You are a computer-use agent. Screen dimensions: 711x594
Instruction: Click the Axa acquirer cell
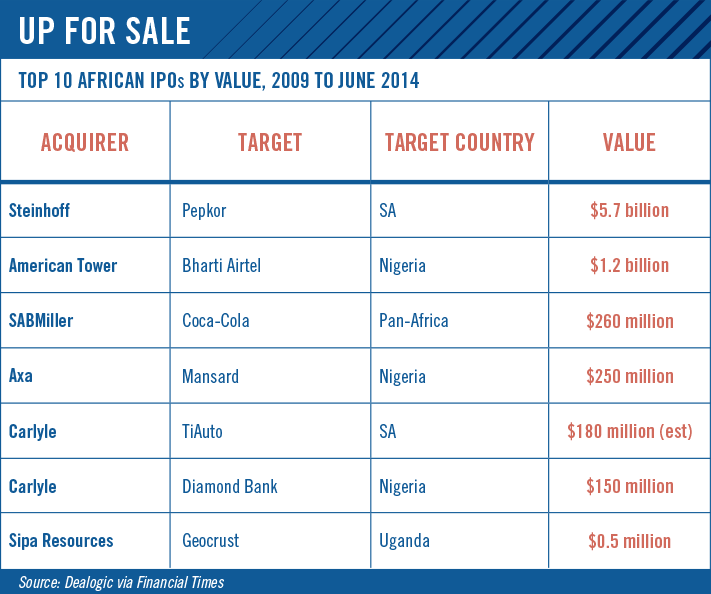(20, 376)
